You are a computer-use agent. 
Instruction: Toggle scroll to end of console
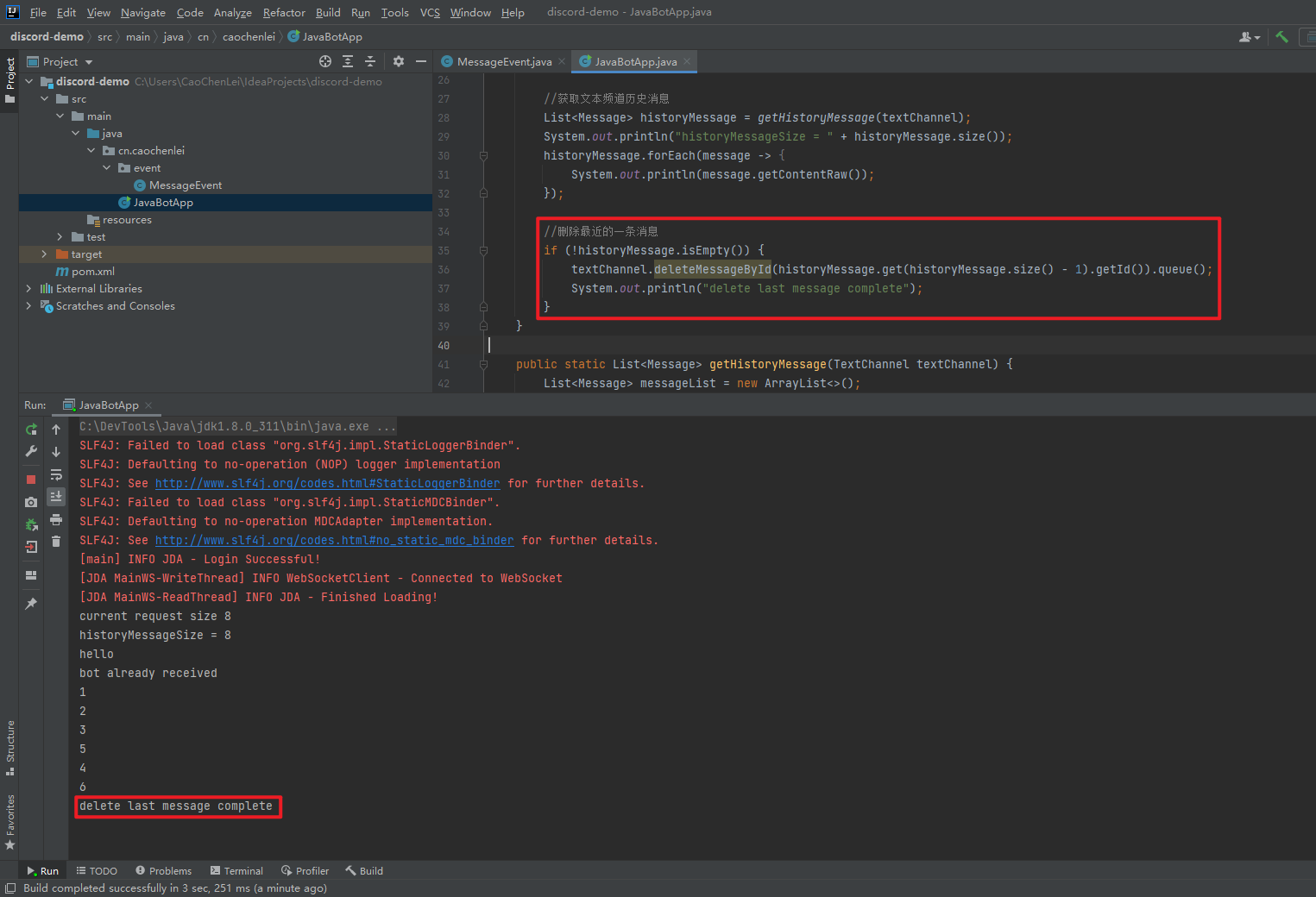(56, 496)
